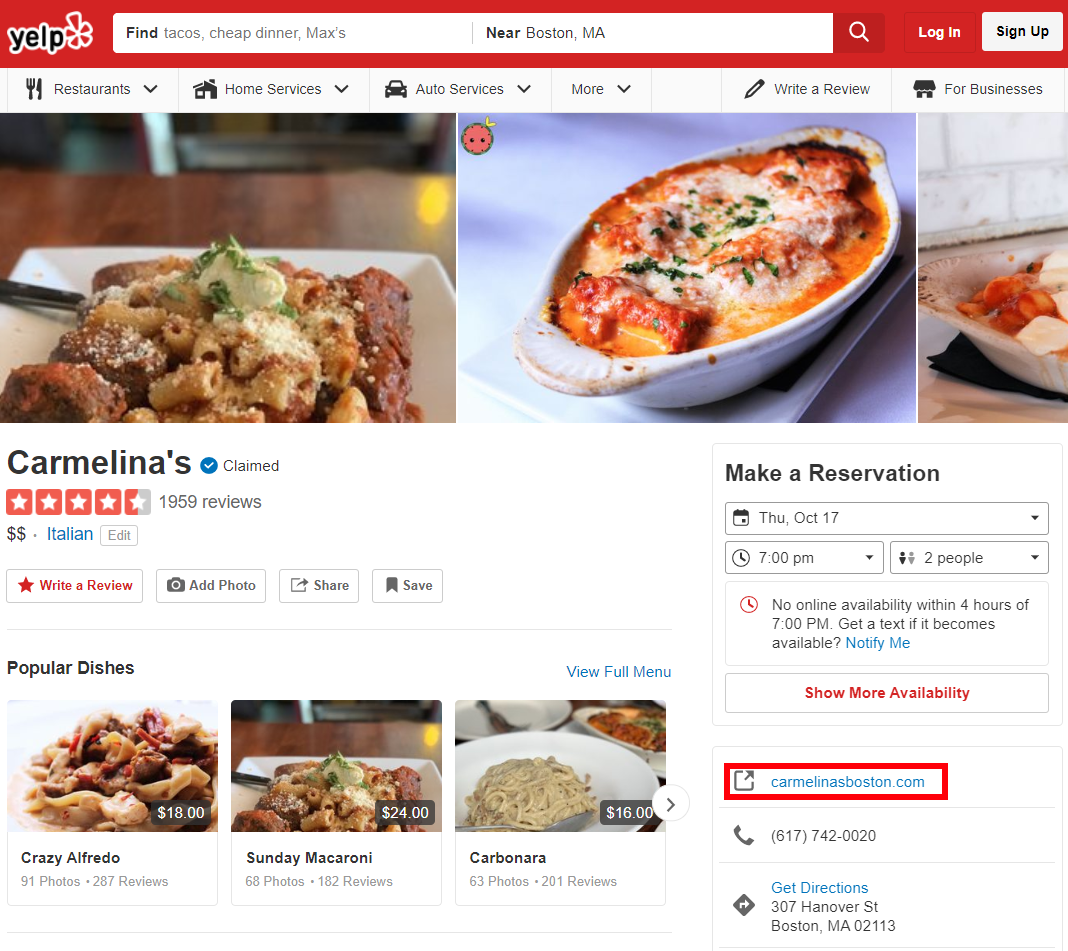Click the Find search input field
Screen dimensions: 1068x951
[293, 33]
